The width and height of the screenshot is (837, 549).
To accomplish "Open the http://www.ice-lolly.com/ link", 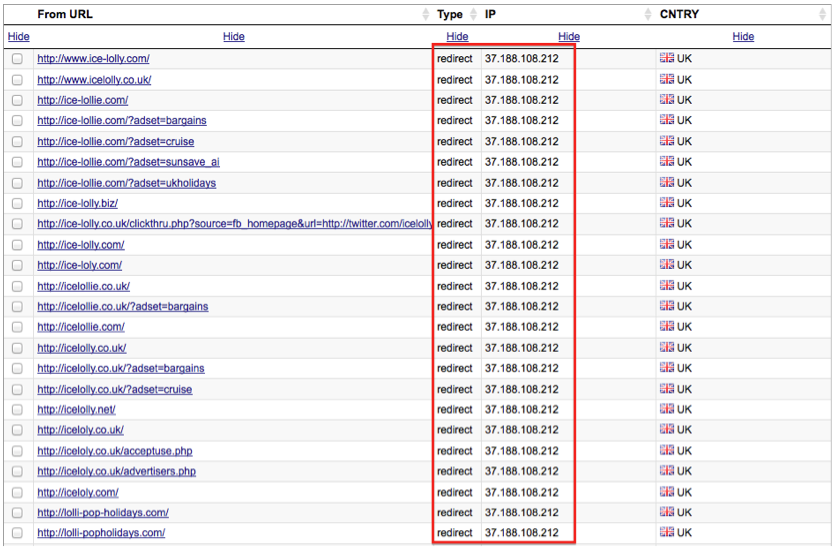I will point(93,59).
